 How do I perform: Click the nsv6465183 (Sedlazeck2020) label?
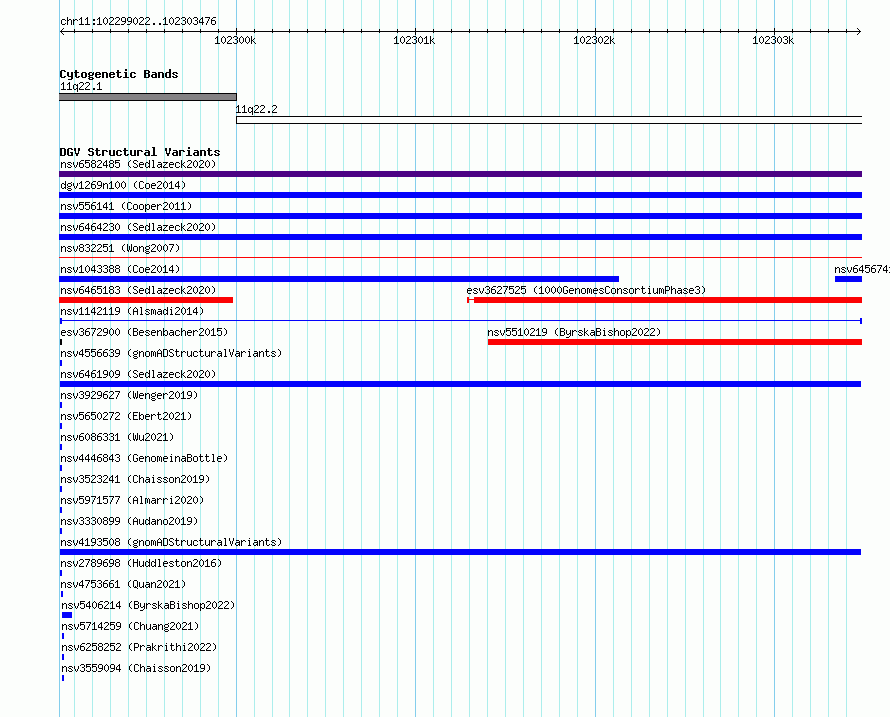click(138, 290)
